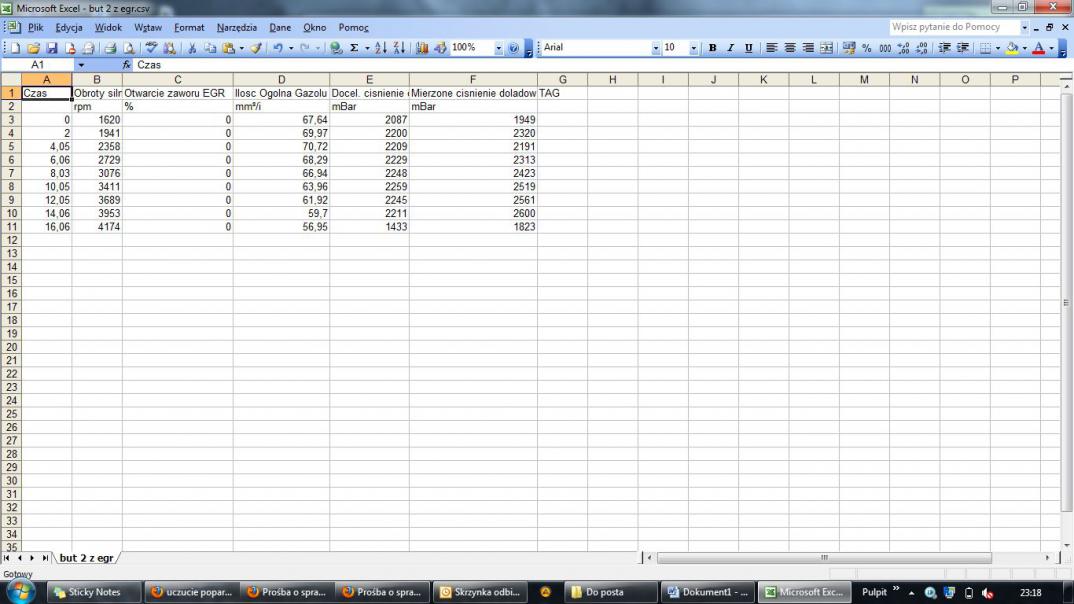
Task: Open the Format menu
Action: (x=189, y=27)
